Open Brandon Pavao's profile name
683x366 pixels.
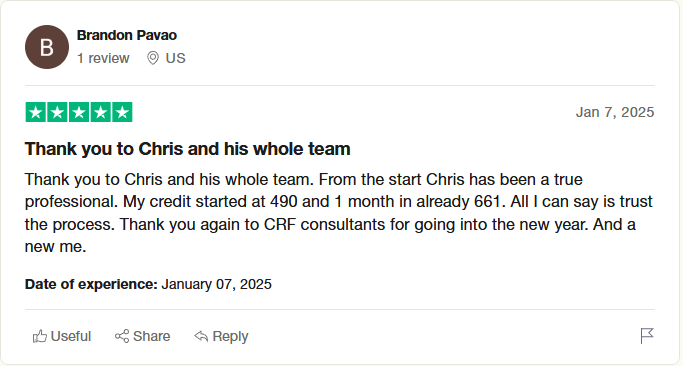(x=127, y=35)
